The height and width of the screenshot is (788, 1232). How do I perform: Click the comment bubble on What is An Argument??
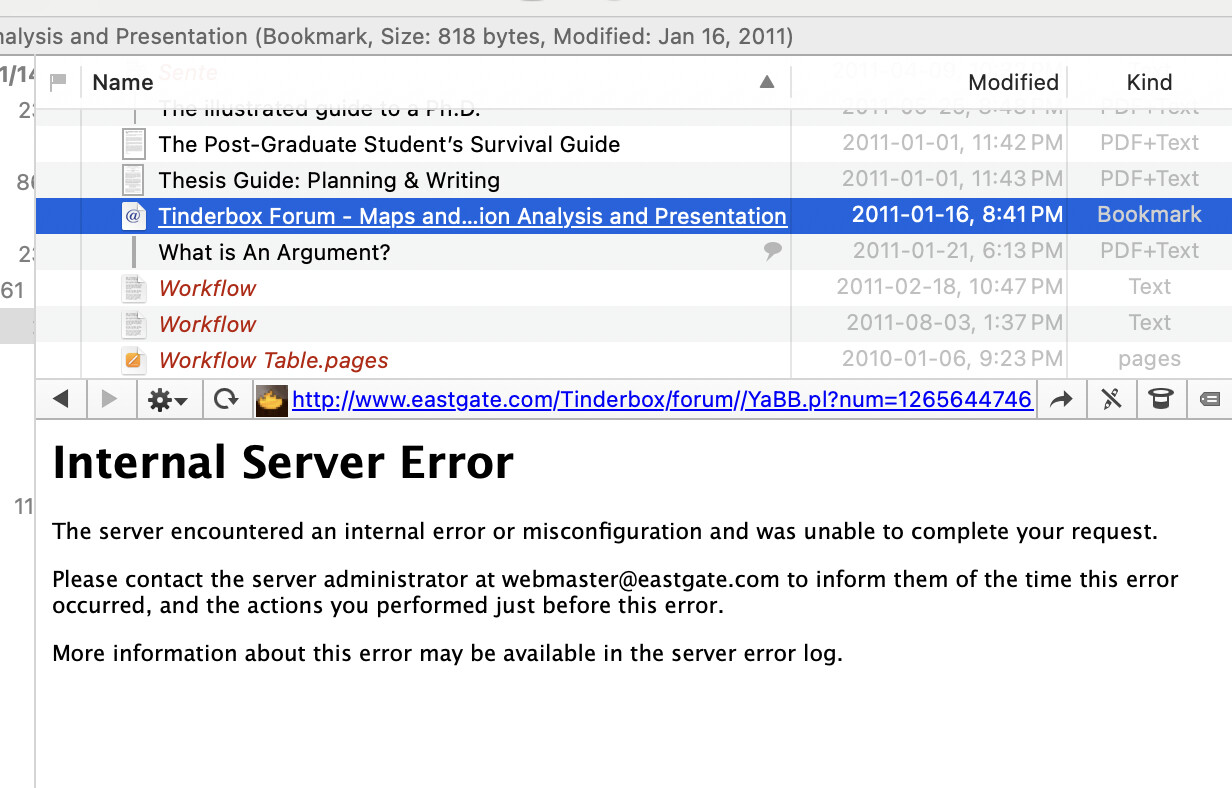tap(772, 252)
